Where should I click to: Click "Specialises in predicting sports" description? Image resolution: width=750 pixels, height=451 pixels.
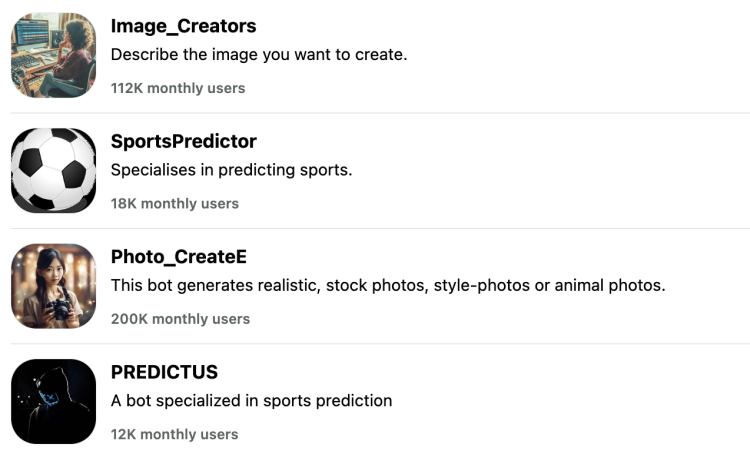tap(231, 170)
